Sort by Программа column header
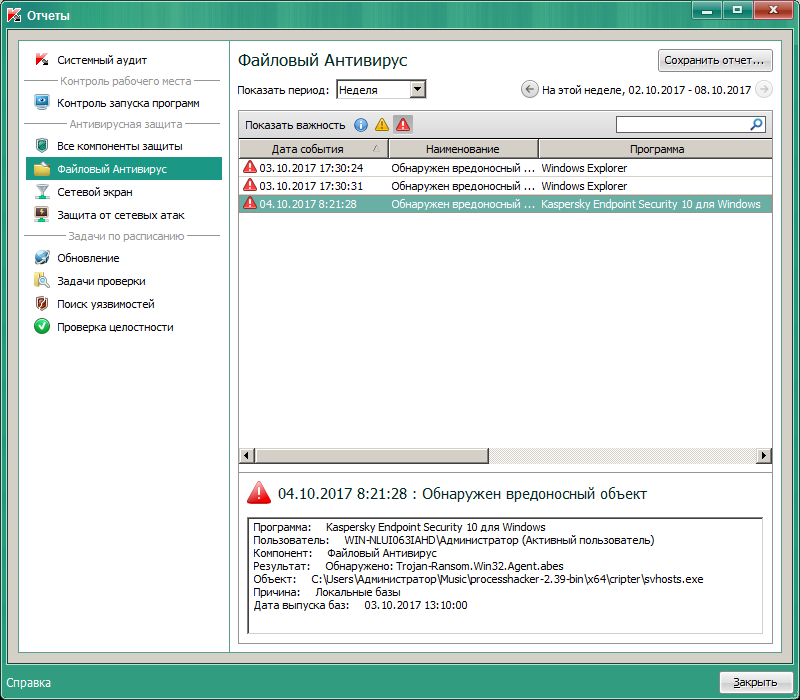Image resolution: width=800 pixels, height=700 pixels. 656,149
